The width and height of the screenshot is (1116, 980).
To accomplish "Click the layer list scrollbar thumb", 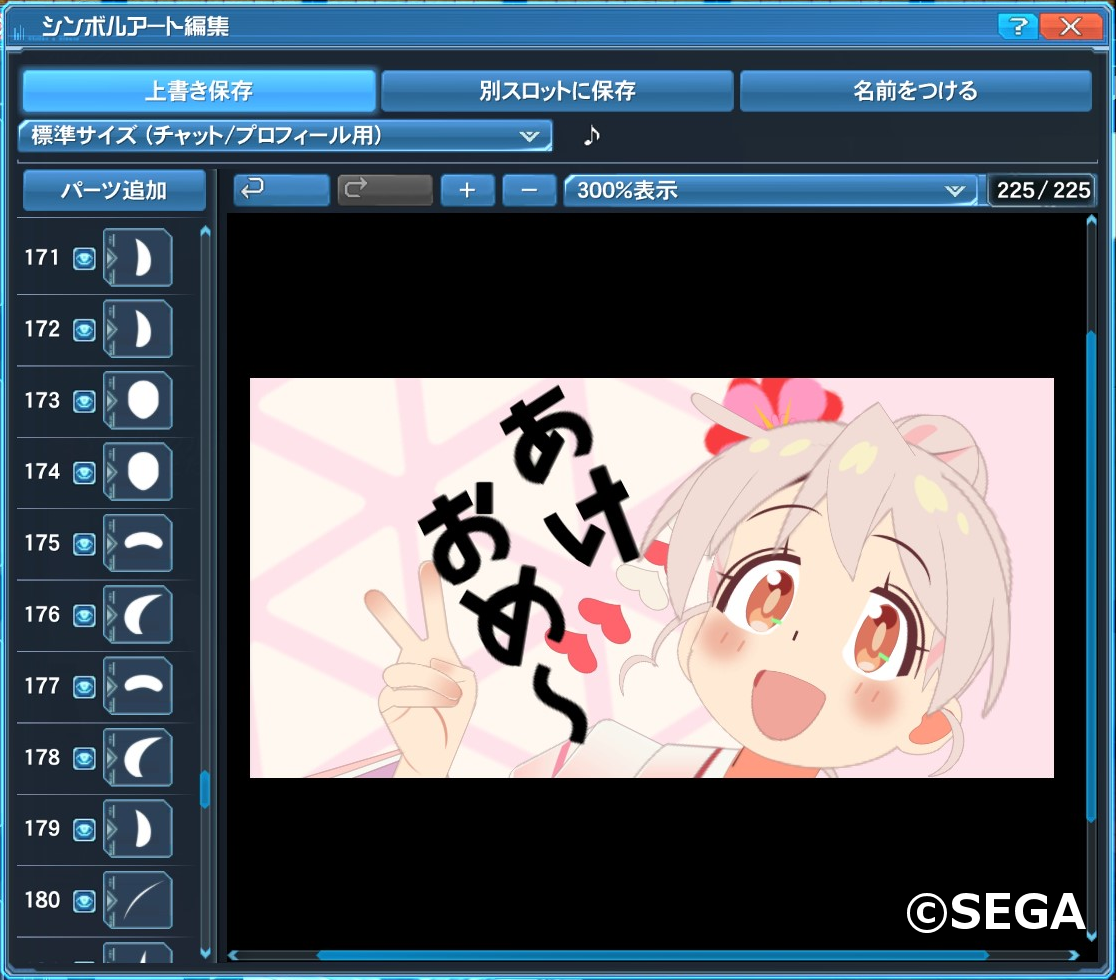I will (x=205, y=789).
